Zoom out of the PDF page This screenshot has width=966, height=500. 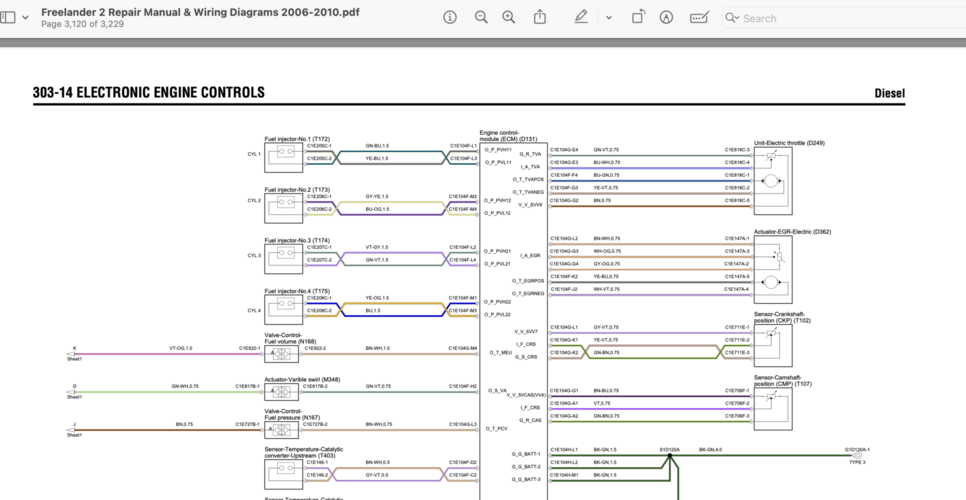(481, 17)
